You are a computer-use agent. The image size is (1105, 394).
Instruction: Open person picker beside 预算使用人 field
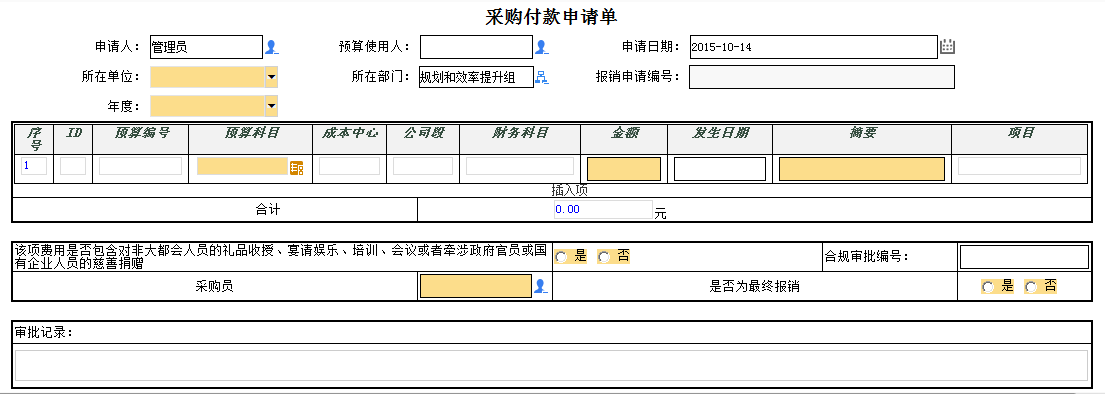pos(541,47)
